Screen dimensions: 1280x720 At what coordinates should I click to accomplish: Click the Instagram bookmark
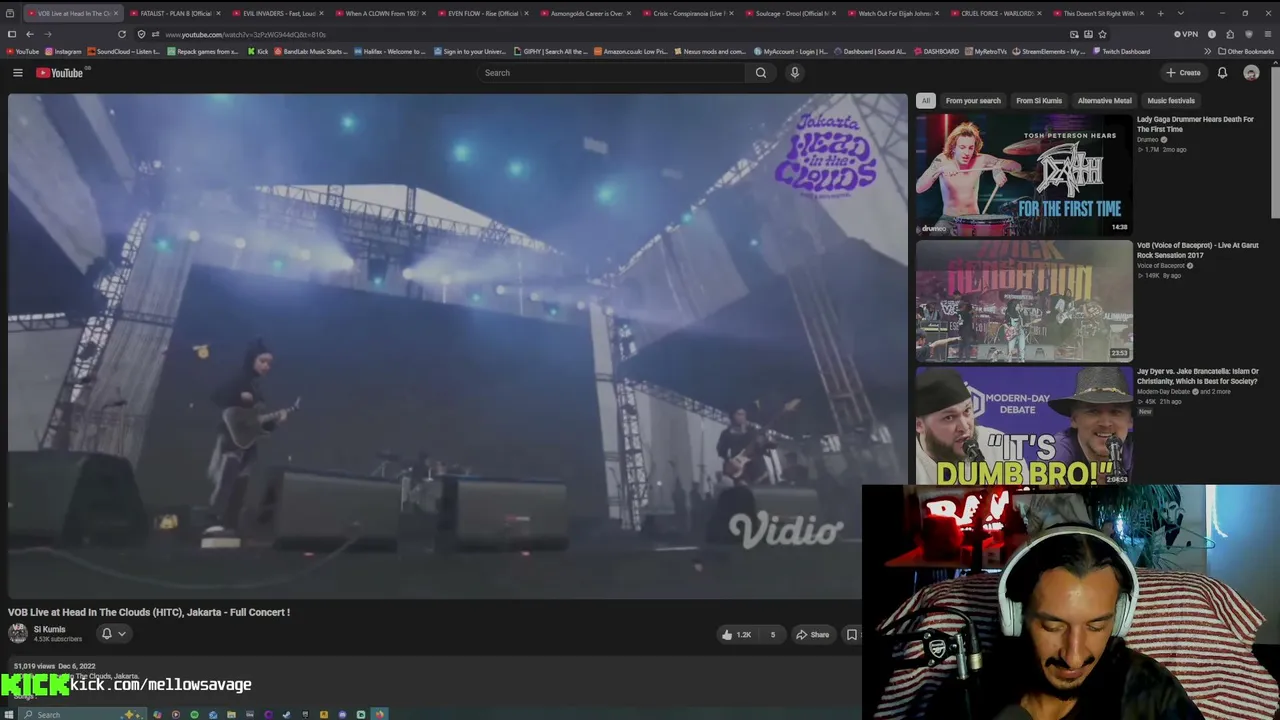coord(63,51)
